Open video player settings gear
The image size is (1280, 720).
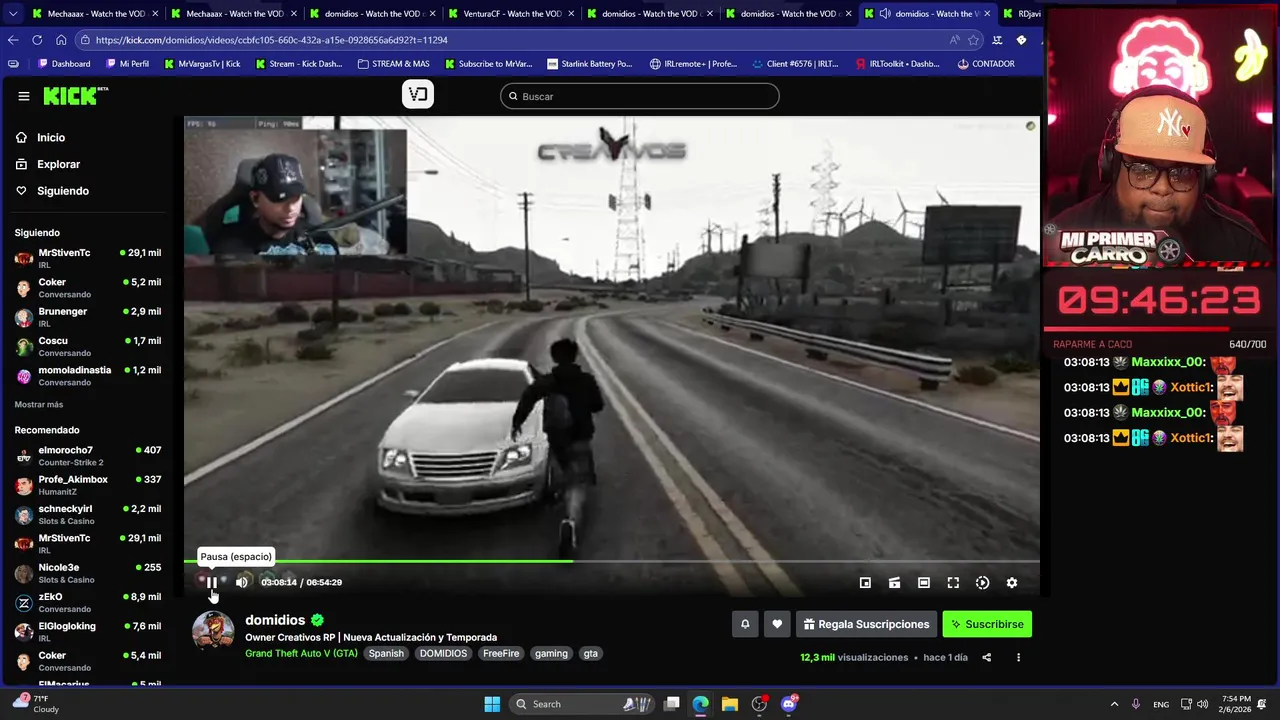[x=1012, y=583]
